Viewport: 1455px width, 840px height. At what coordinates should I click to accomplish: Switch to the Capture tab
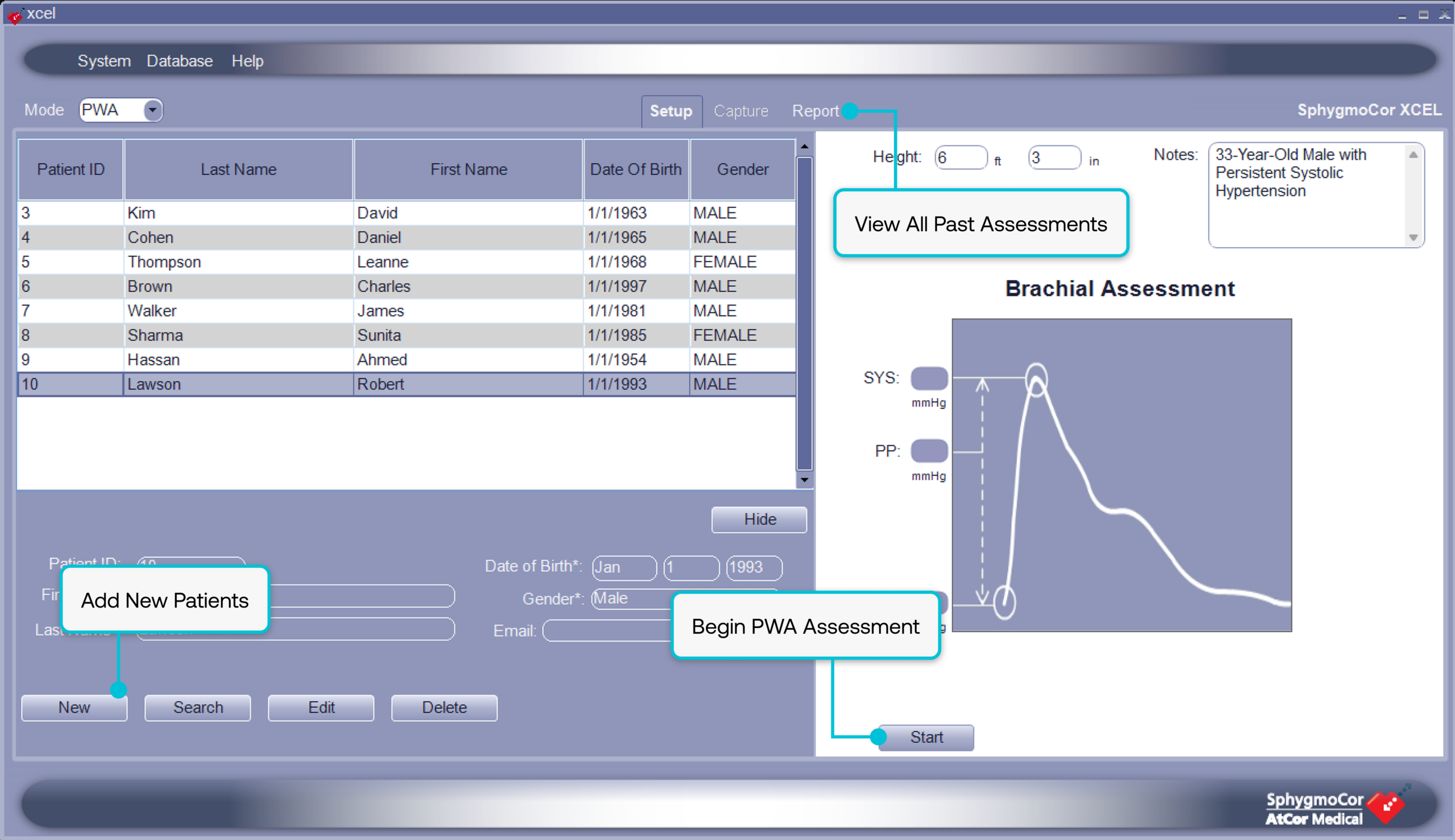741,110
